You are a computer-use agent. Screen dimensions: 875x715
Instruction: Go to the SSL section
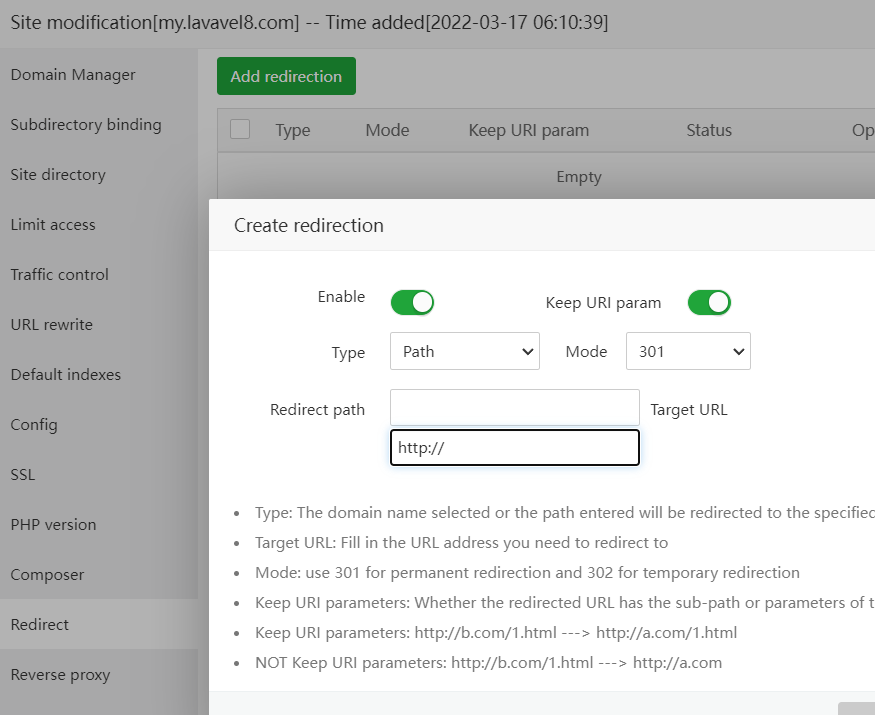(23, 475)
